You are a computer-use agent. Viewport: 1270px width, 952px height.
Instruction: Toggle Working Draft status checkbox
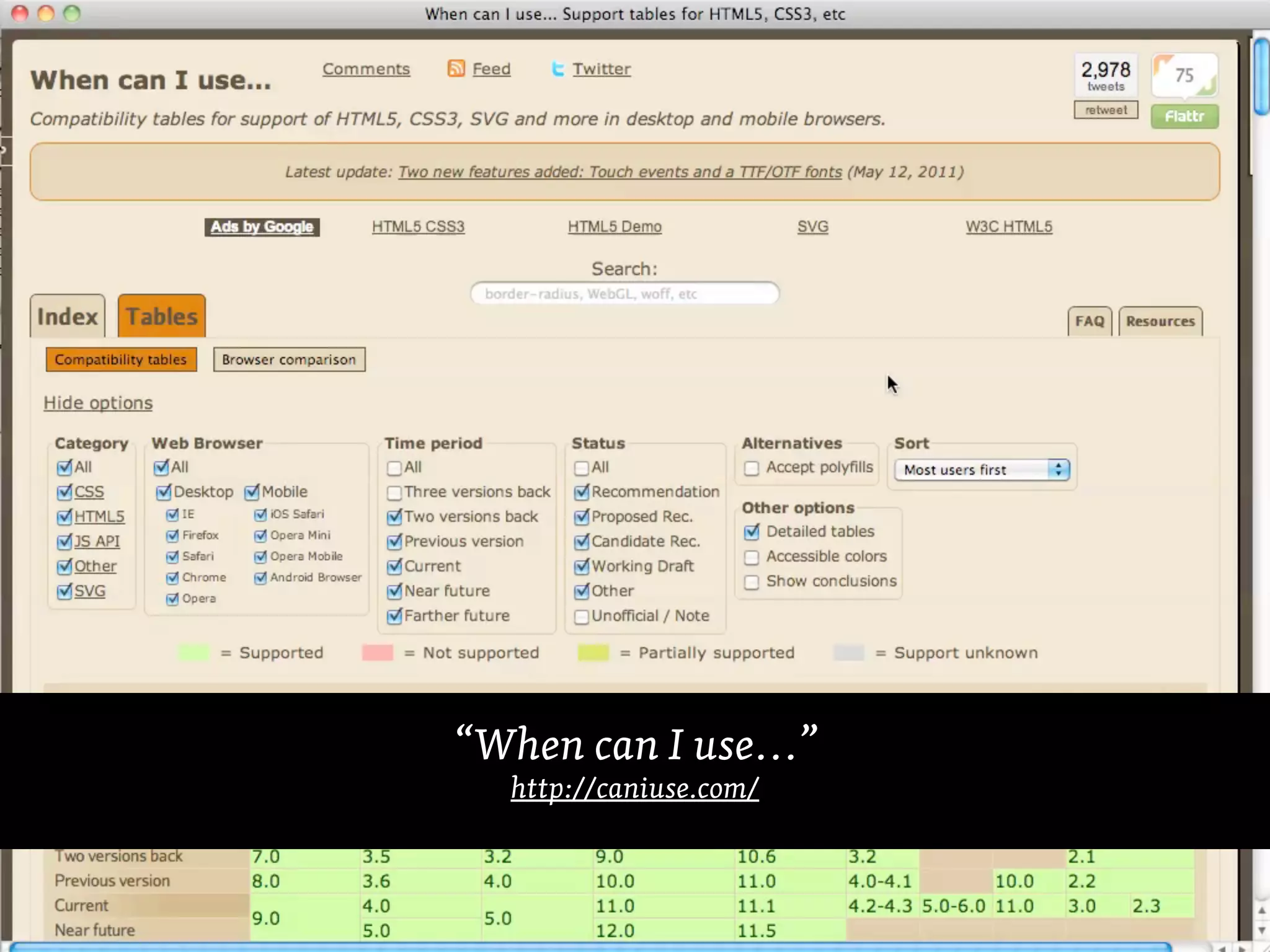(581, 566)
